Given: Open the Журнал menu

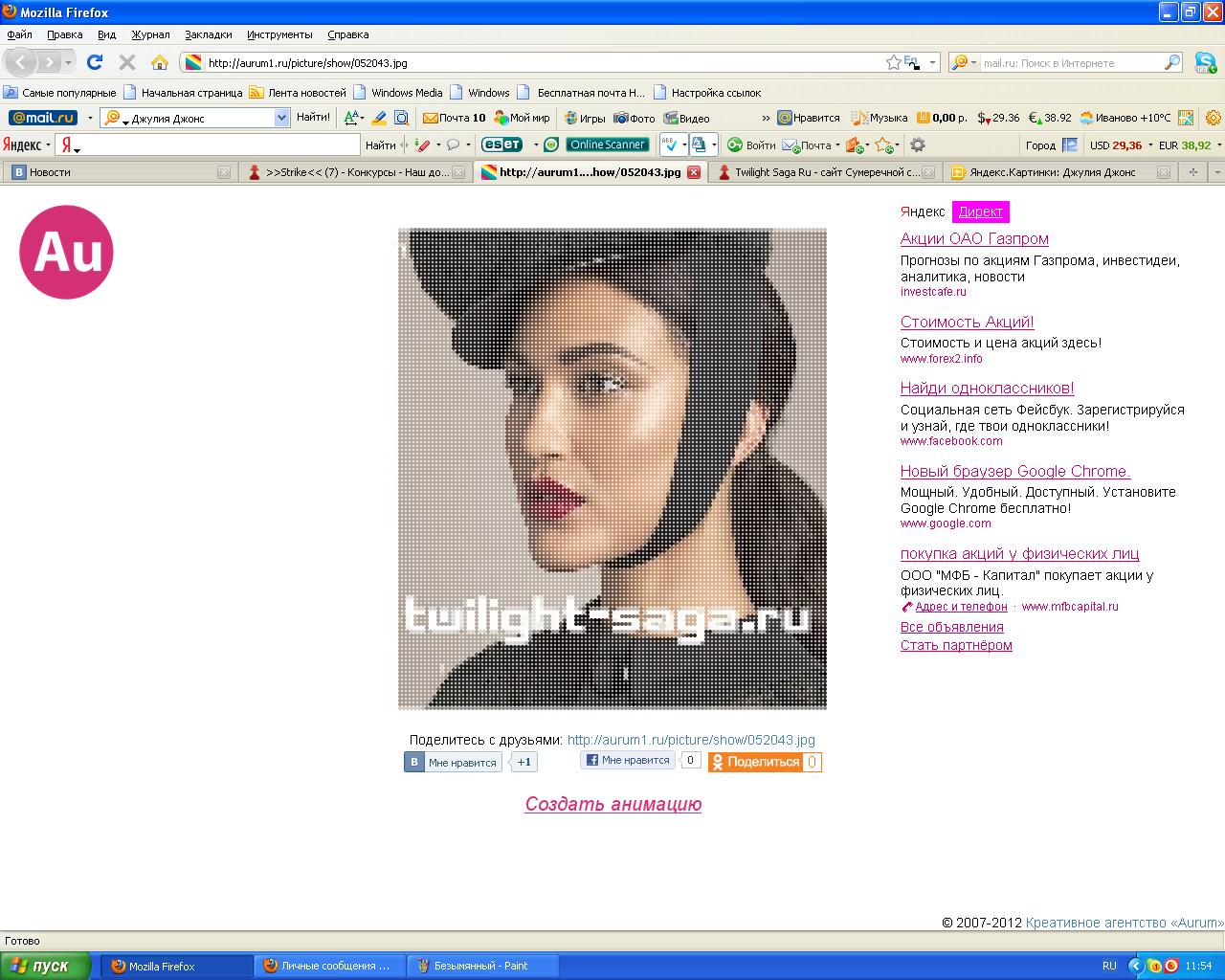Looking at the screenshot, I should tap(150, 34).
